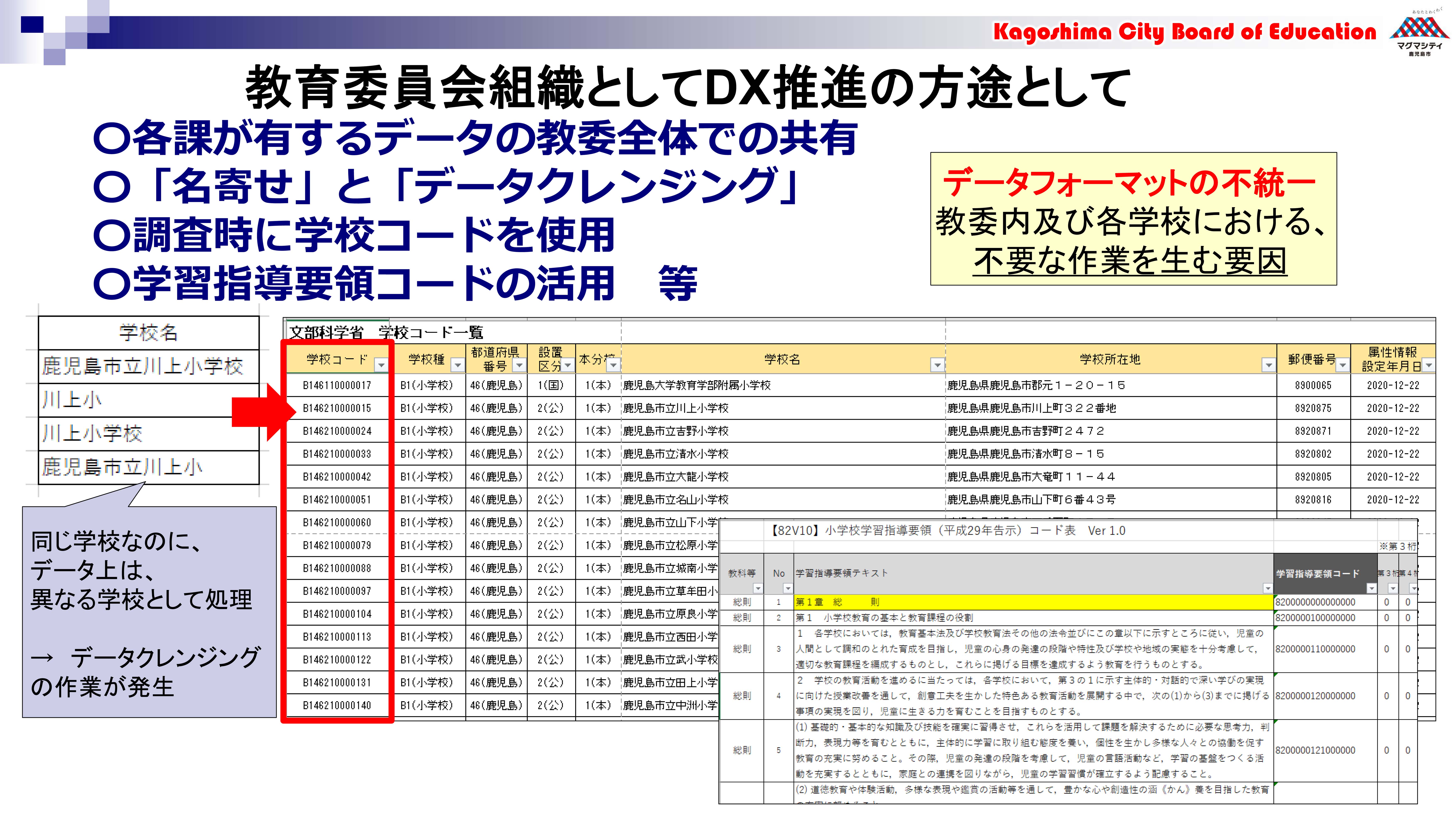This screenshot has width=1456, height=819.
Task: Click the 川上小 cell in the small table
Action: [149, 400]
